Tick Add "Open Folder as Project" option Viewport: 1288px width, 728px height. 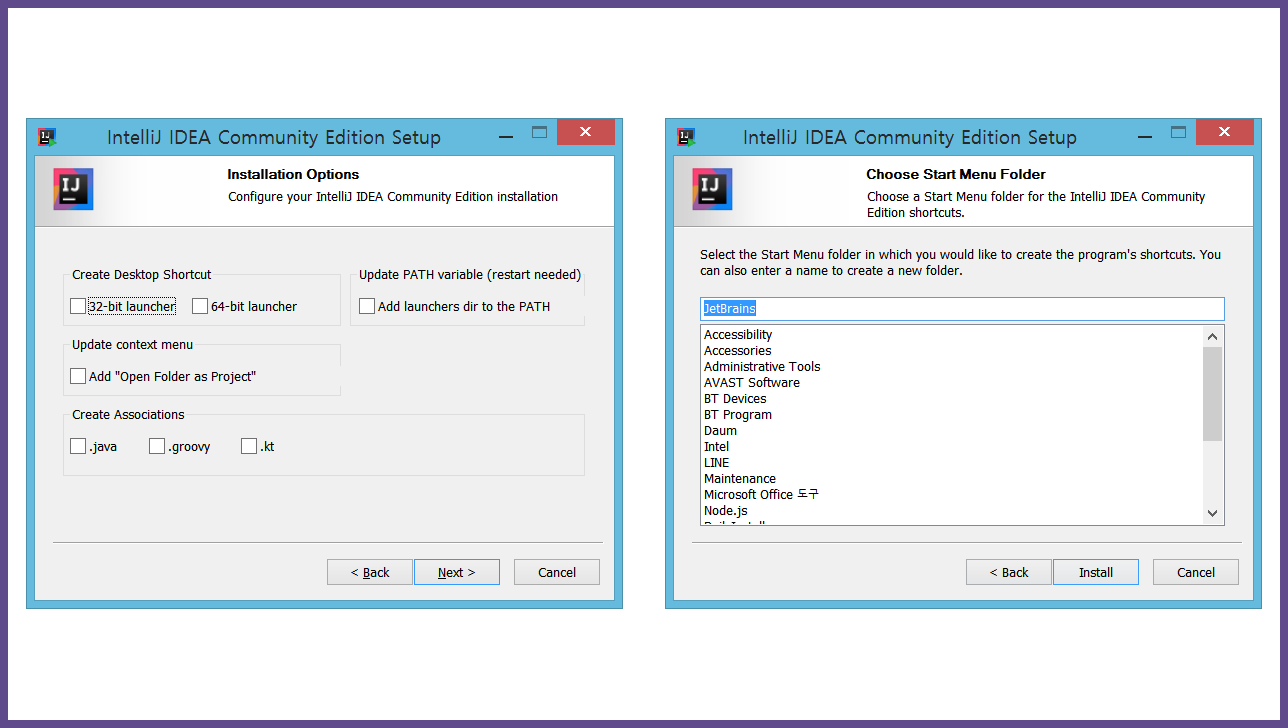point(78,376)
